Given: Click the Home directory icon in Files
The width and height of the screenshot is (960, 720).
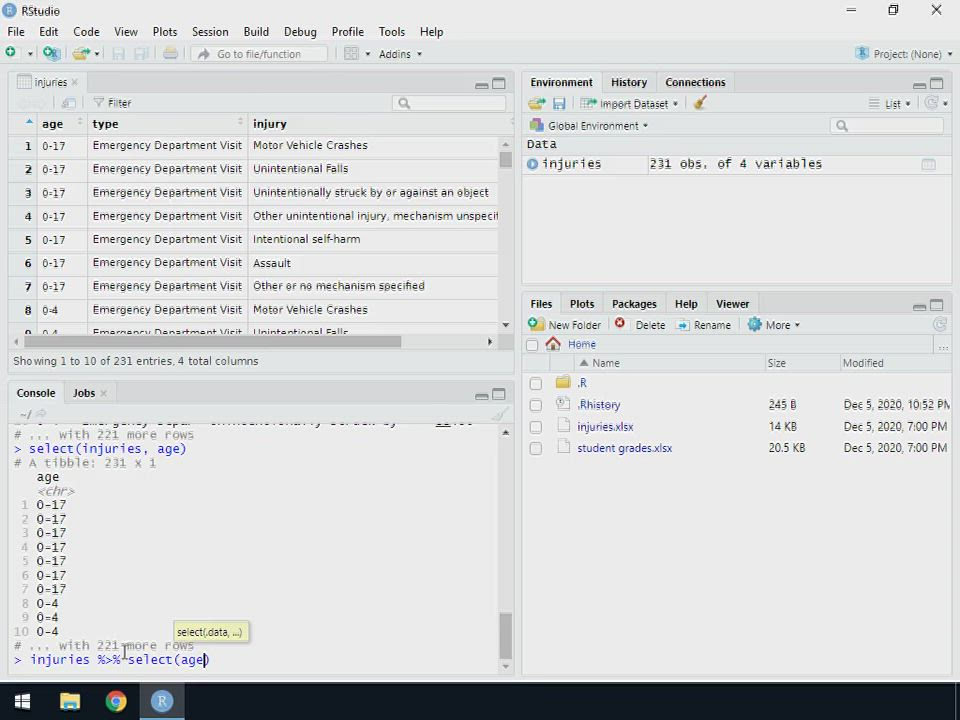Looking at the screenshot, I should 553,344.
